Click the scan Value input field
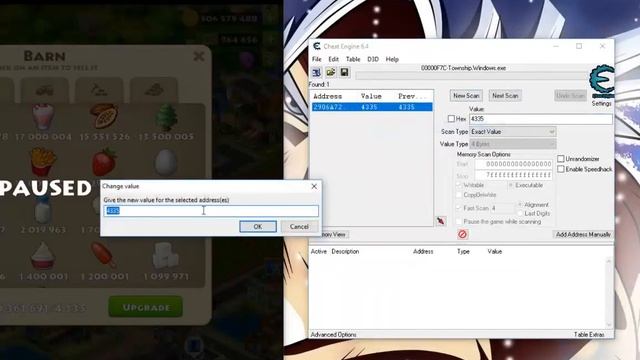This screenshot has height=360, width=640. 541,119
